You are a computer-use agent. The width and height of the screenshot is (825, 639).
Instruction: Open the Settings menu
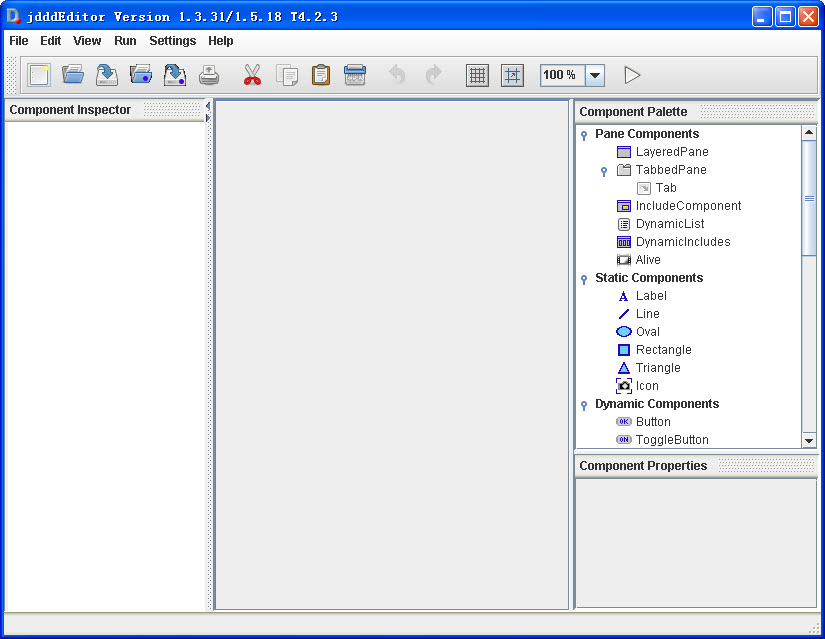click(x=172, y=41)
